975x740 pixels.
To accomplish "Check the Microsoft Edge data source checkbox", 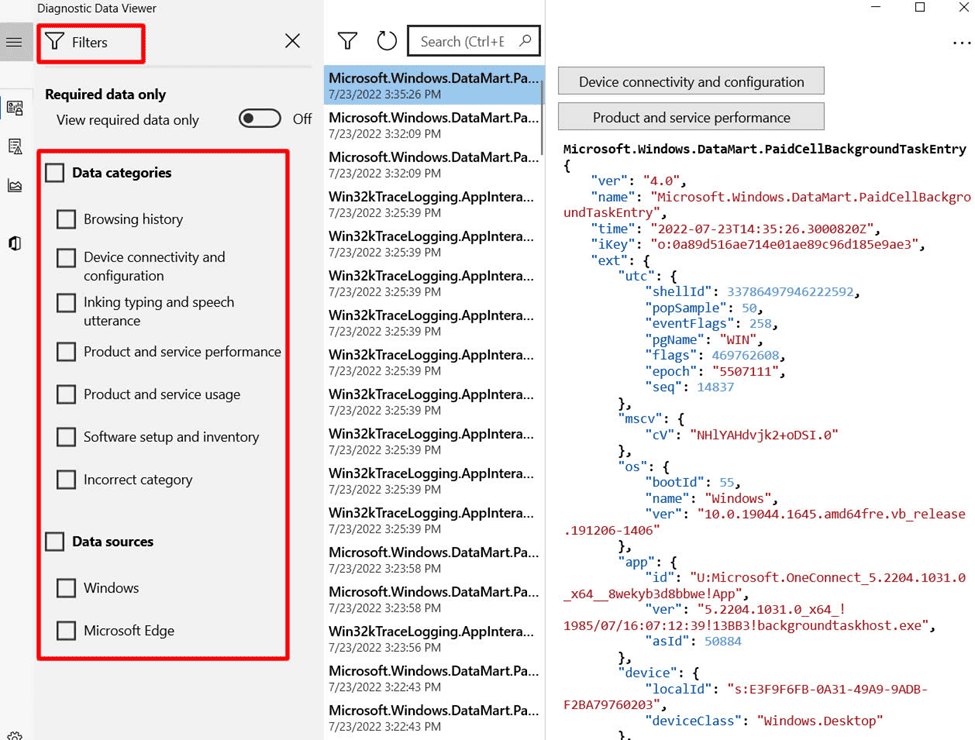I will pos(66,631).
